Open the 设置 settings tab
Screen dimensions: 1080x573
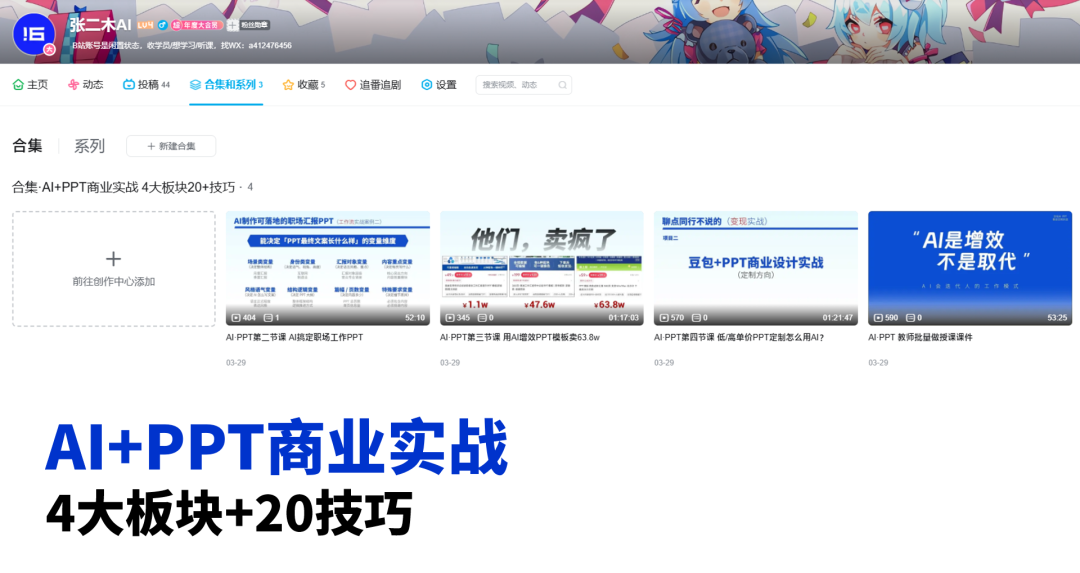[x=439, y=85]
